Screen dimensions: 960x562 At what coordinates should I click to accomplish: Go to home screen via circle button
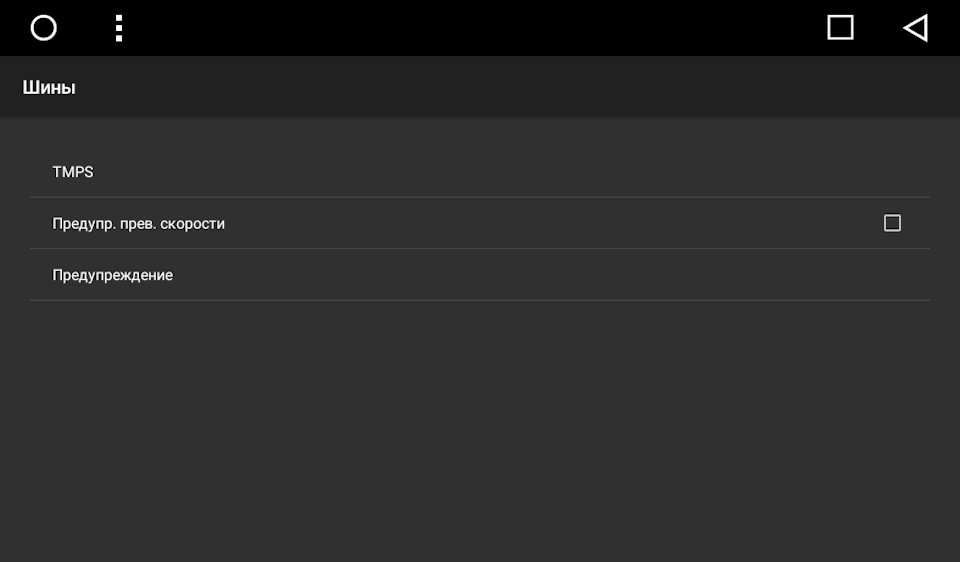coord(43,28)
